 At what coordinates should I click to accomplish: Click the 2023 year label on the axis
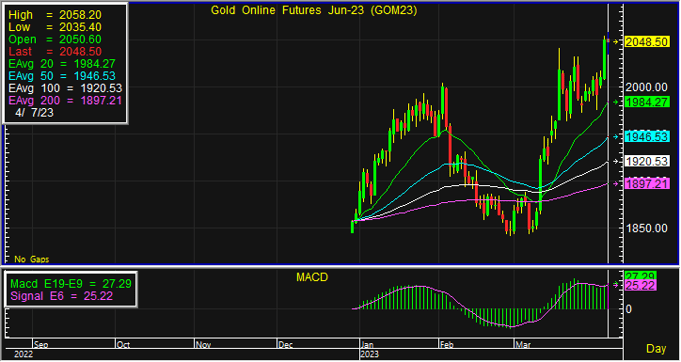click(x=370, y=354)
